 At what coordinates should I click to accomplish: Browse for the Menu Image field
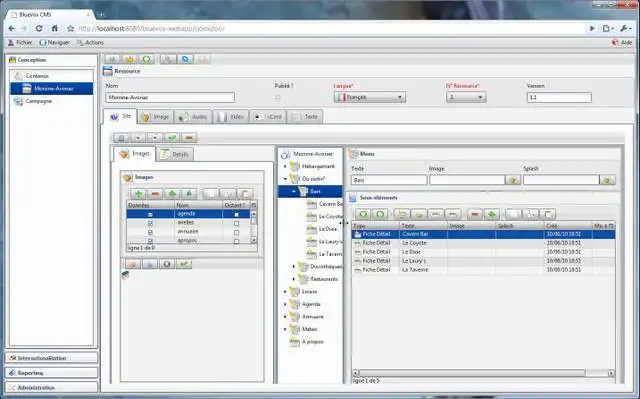pos(513,180)
